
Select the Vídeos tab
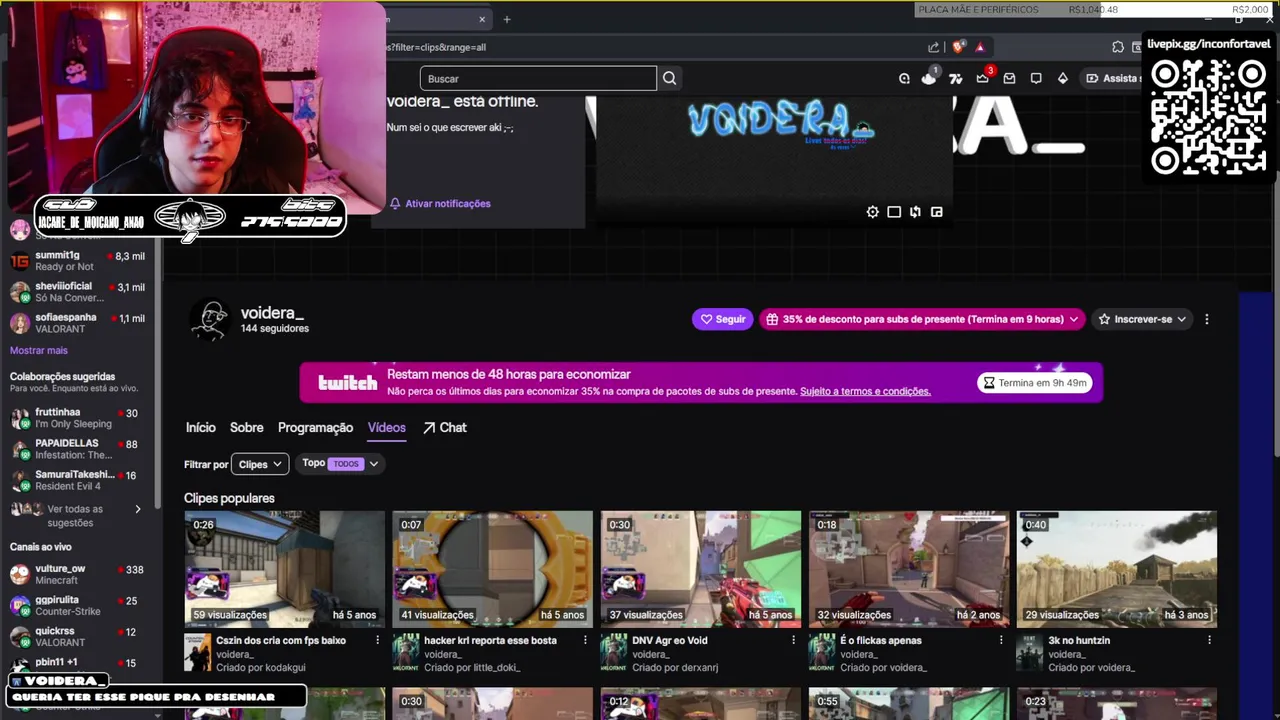(x=386, y=427)
